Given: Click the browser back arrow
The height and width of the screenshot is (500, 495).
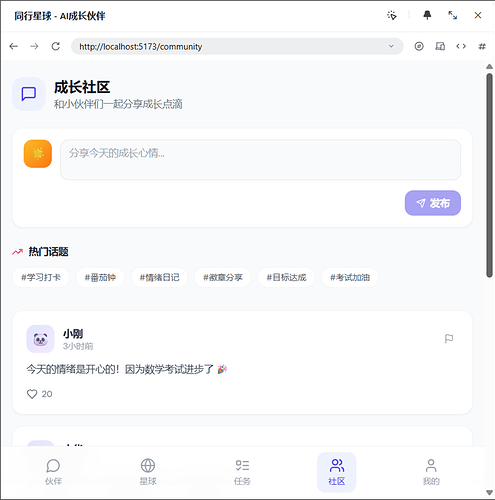Looking at the screenshot, I should [x=14, y=46].
